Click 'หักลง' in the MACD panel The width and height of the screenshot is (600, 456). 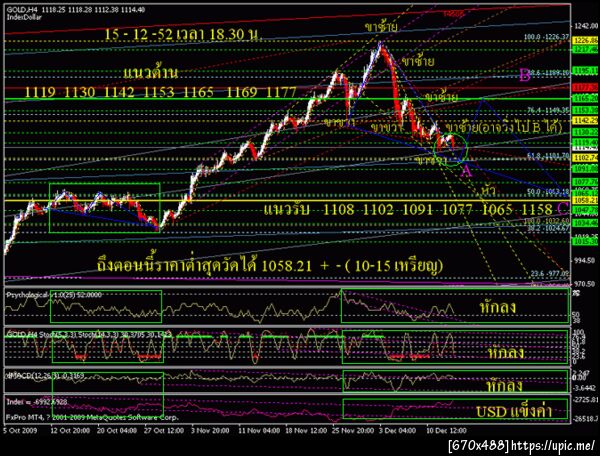505,385
